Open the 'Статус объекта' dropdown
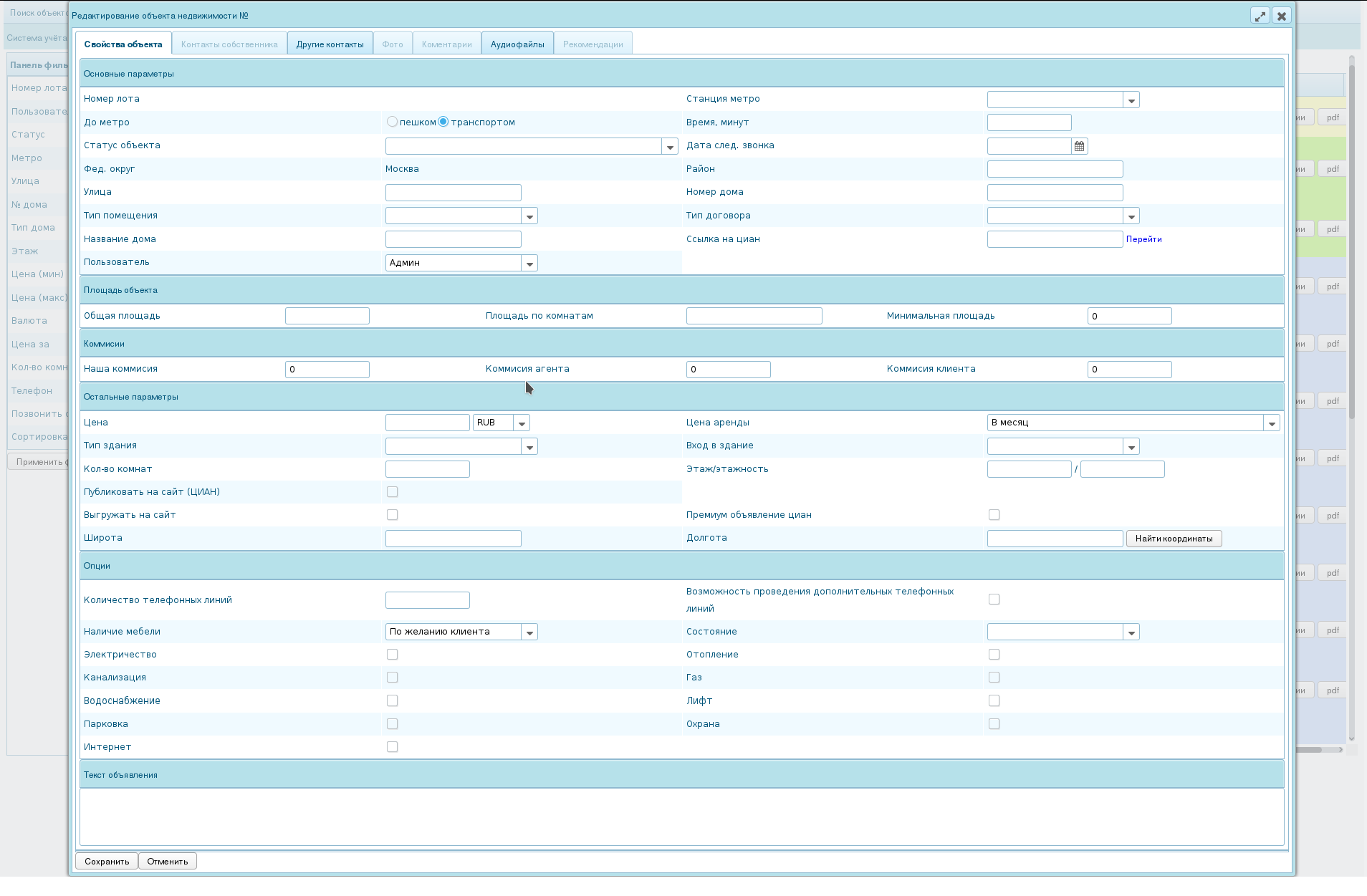1367x896 pixels. click(x=670, y=147)
